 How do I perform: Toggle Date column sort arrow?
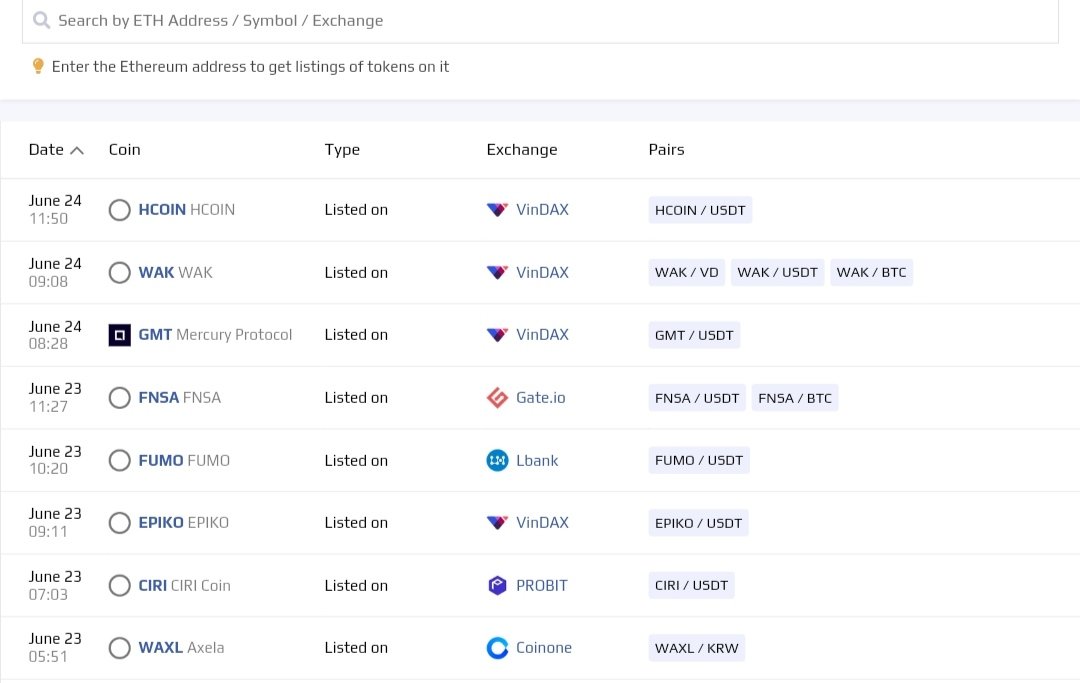tap(76, 150)
